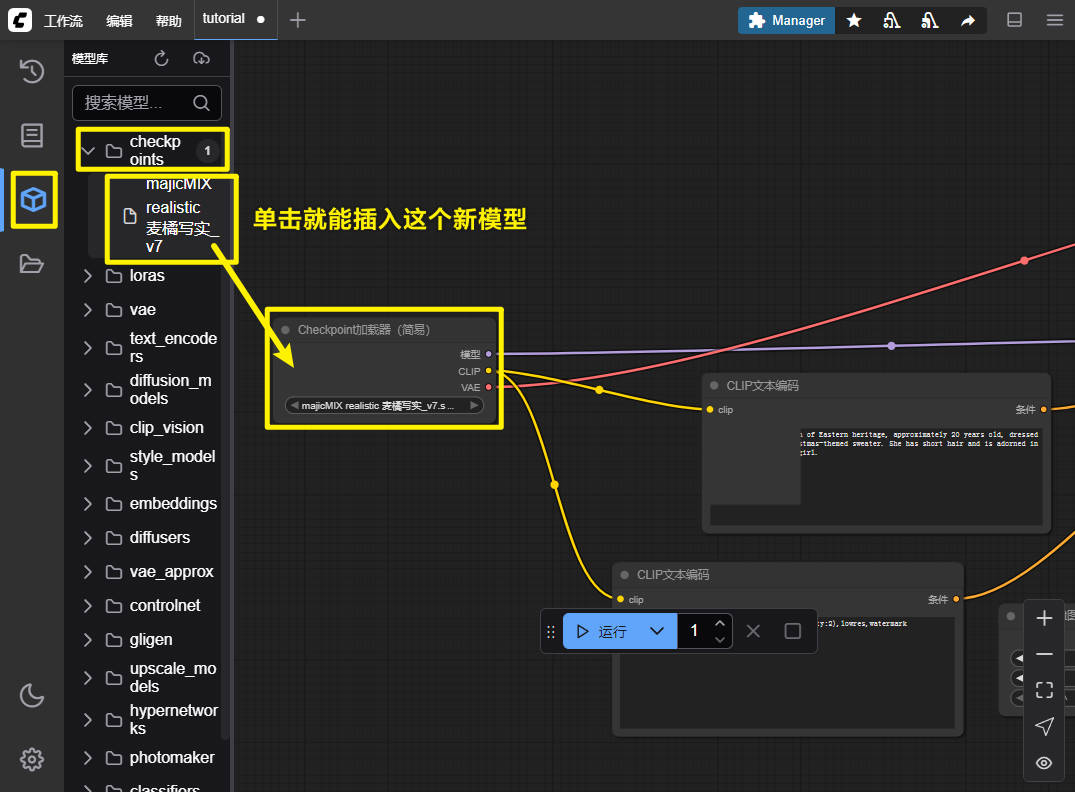Click the share arrow icon in top bar
This screenshot has width=1075, height=792.
click(x=967, y=21)
